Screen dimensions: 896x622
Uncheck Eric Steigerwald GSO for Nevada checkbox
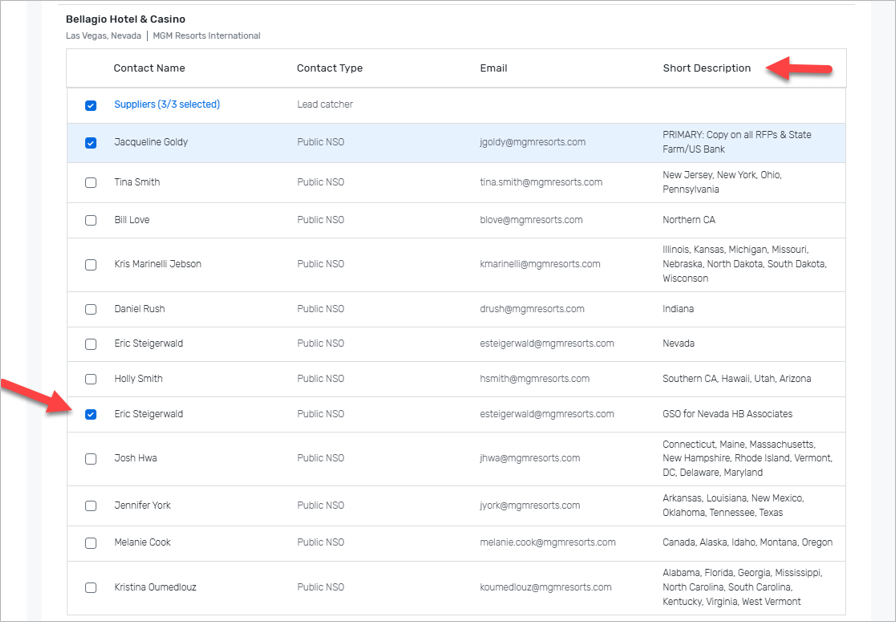[91, 414]
